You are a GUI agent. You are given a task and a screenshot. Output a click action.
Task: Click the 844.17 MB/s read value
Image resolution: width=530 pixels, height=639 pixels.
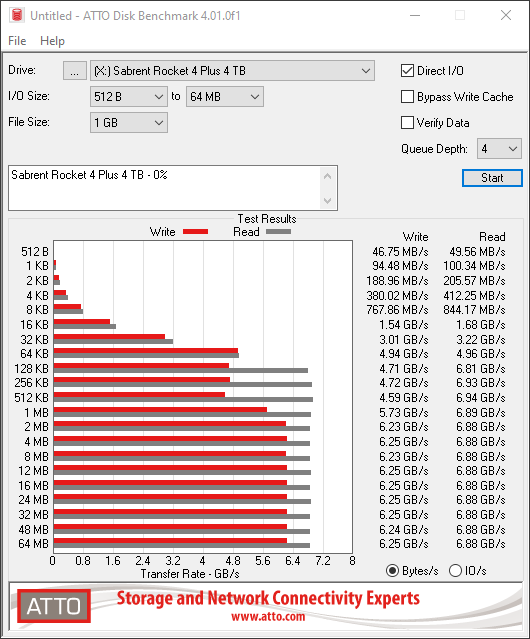point(474,310)
